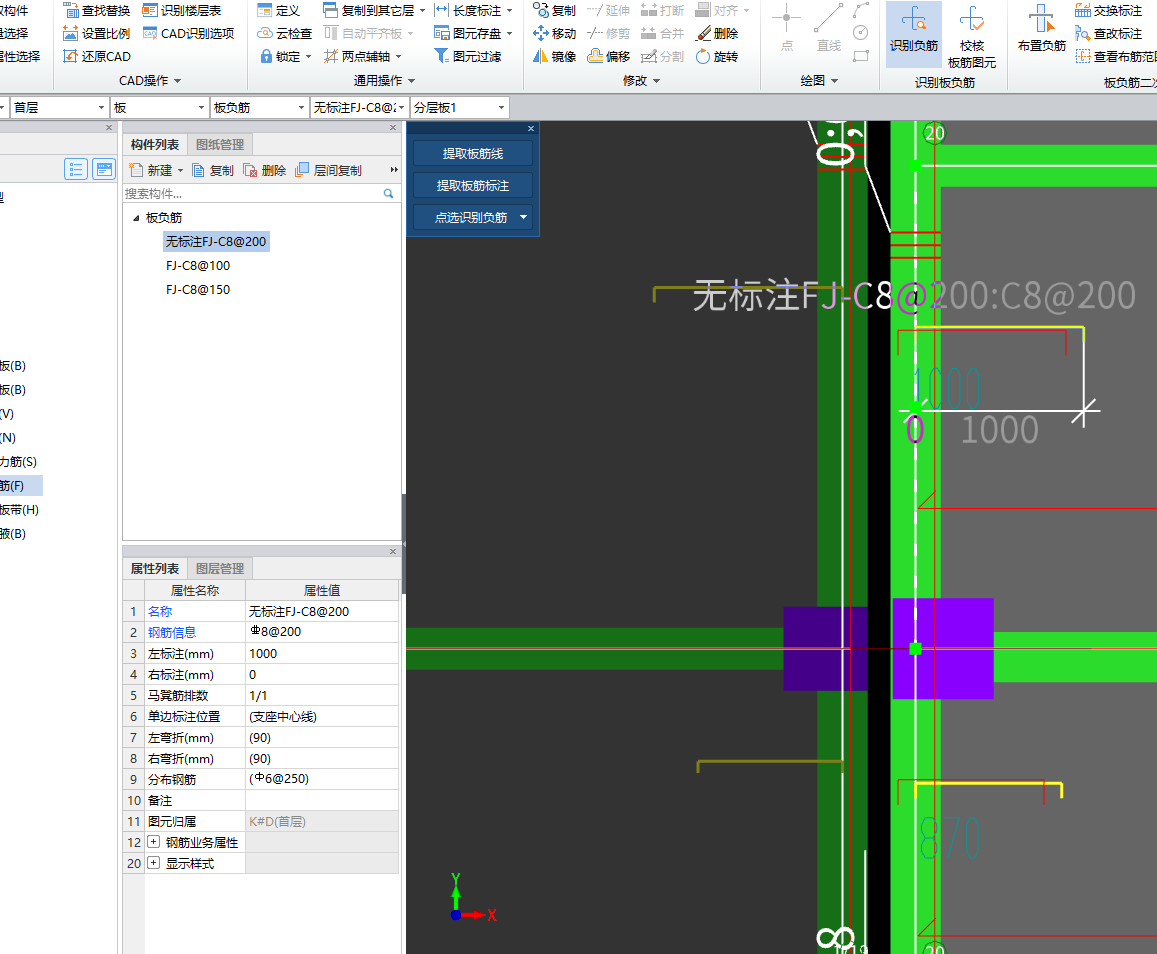1157x954 pixels.
Task: Select the 镜像 tool
Action: click(x=554, y=56)
